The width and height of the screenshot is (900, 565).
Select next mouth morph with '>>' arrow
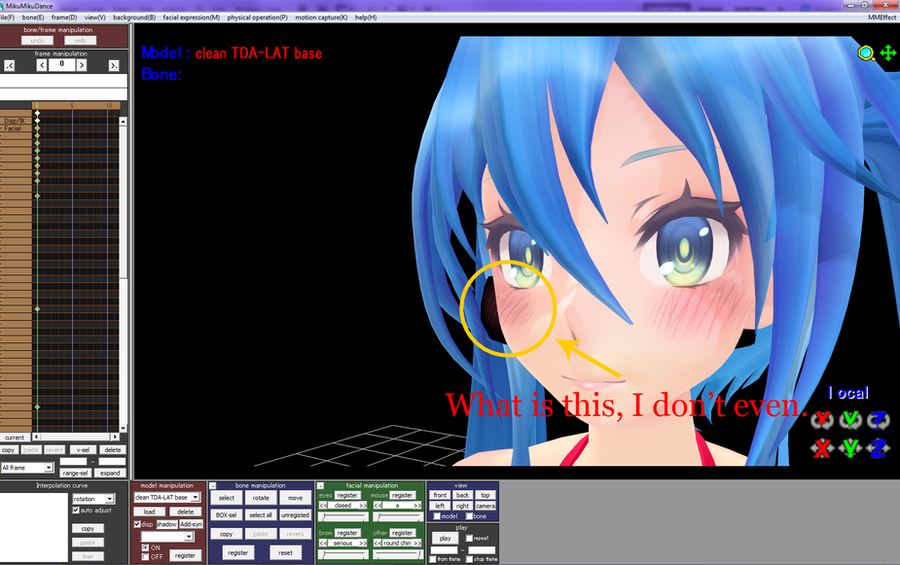click(x=417, y=505)
